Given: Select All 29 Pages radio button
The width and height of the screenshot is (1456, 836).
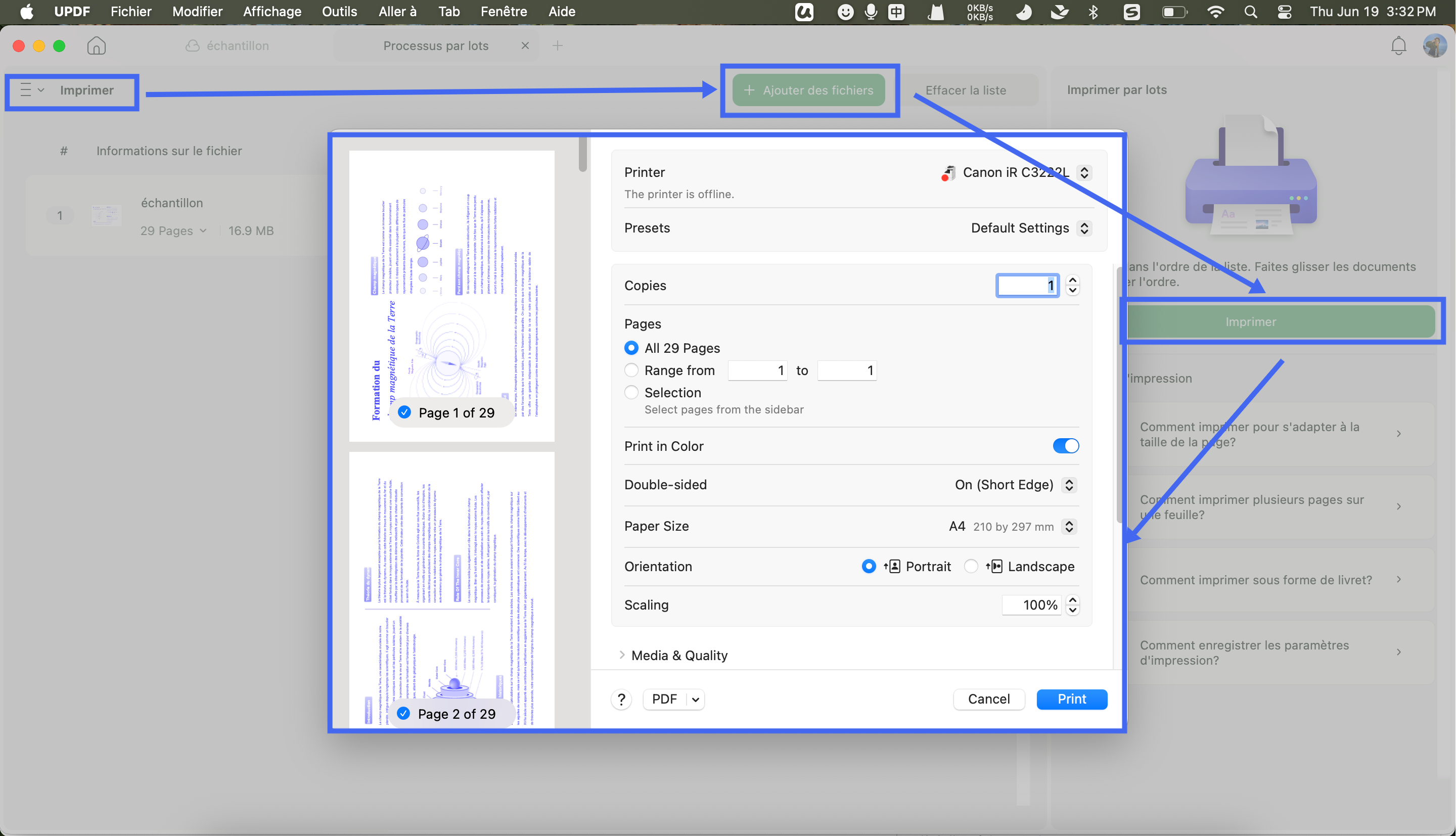Looking at the screenshot, I should point(631,348).
